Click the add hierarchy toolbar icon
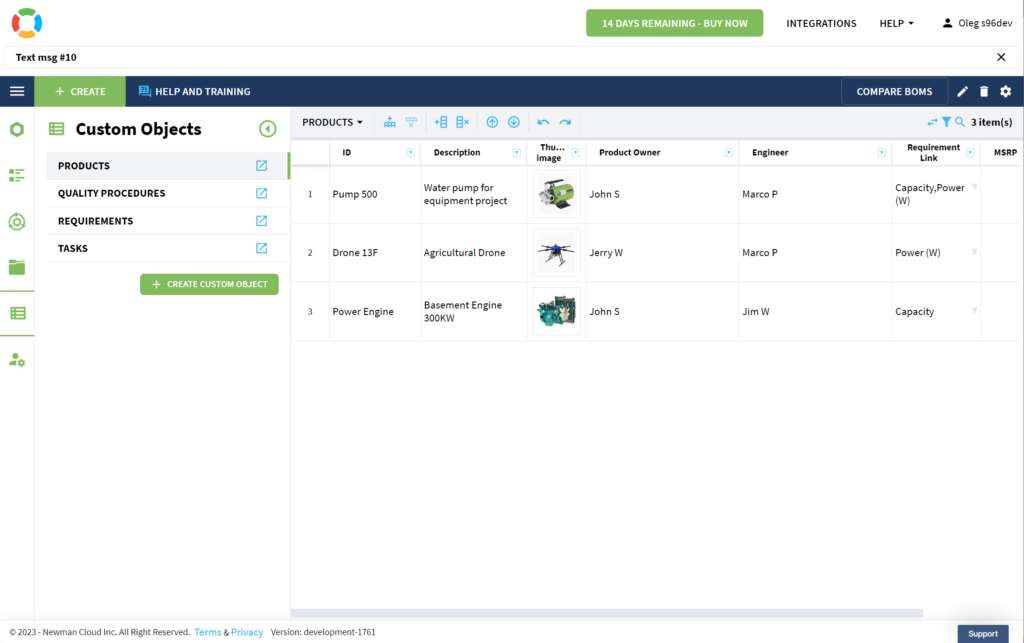The image size is (1024, 643). click(x=390, y=122)
